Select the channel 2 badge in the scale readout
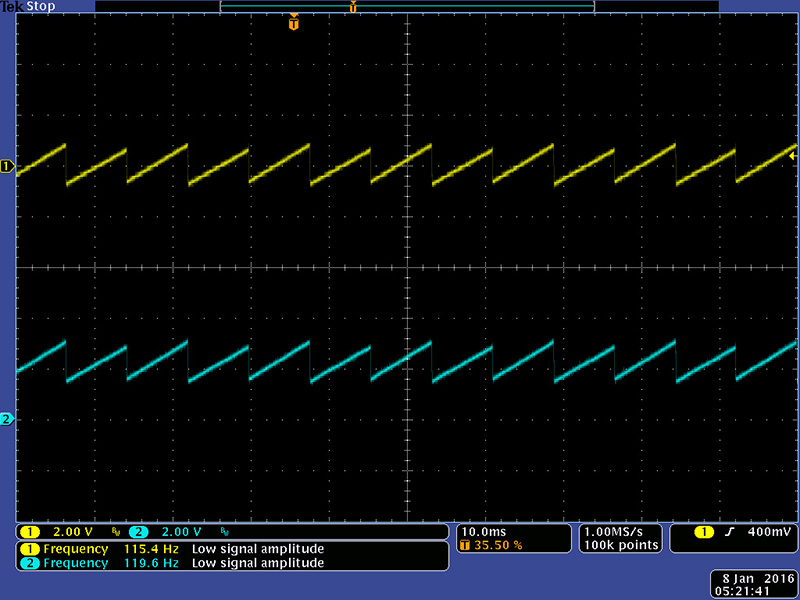 click(138, 532)
